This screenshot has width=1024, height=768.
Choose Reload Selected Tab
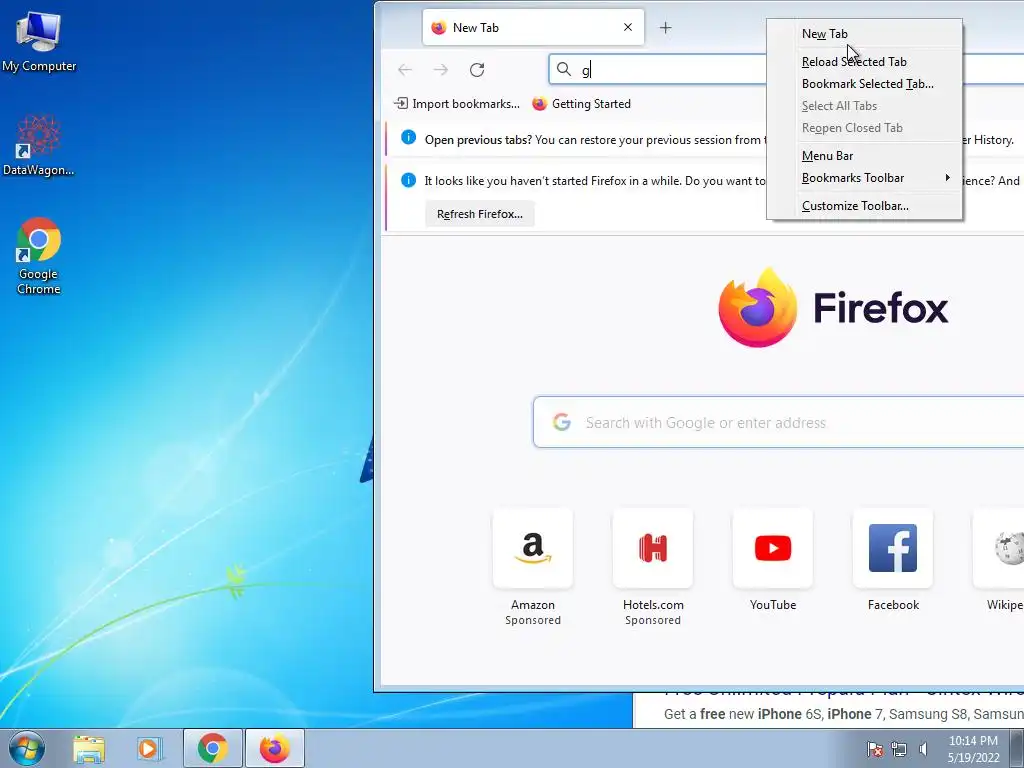pos(864,61)
